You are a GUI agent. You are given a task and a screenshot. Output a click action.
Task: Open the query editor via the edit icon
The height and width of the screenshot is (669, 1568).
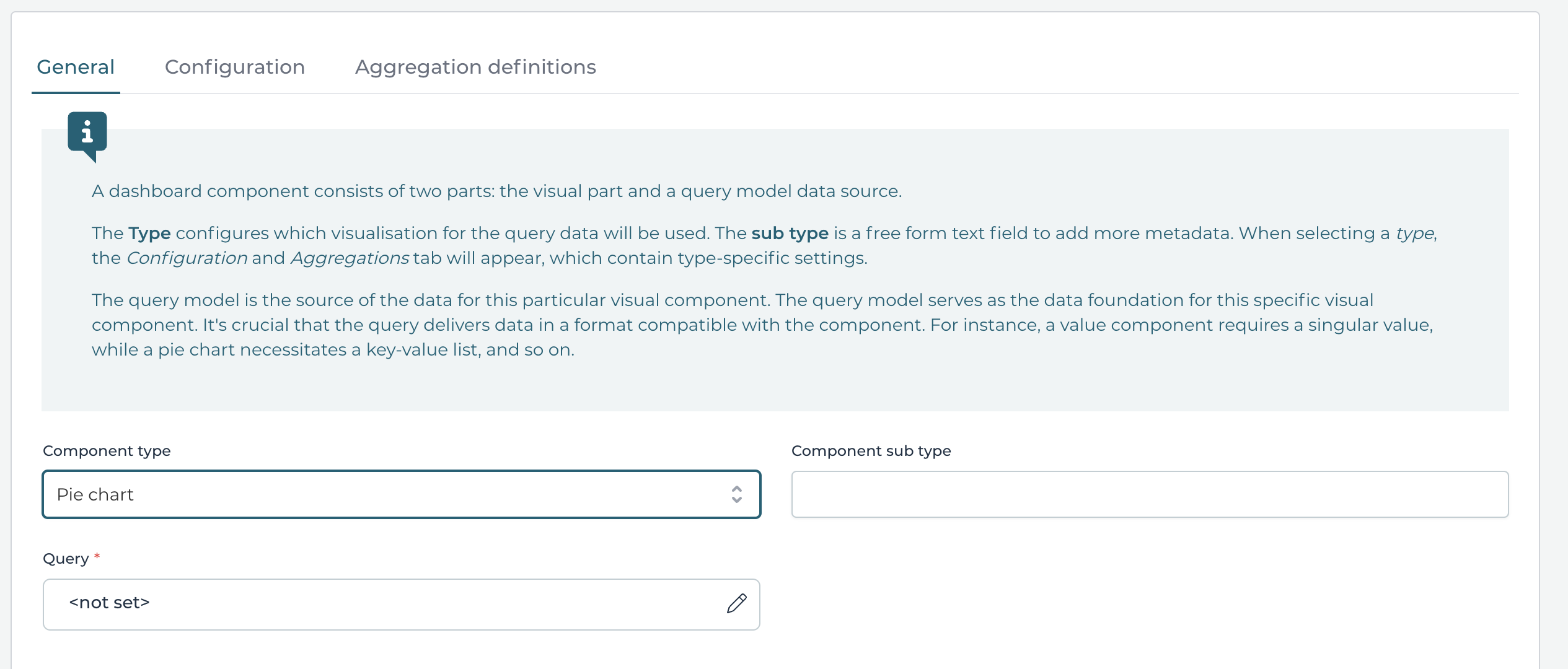(x=736, y=604)
